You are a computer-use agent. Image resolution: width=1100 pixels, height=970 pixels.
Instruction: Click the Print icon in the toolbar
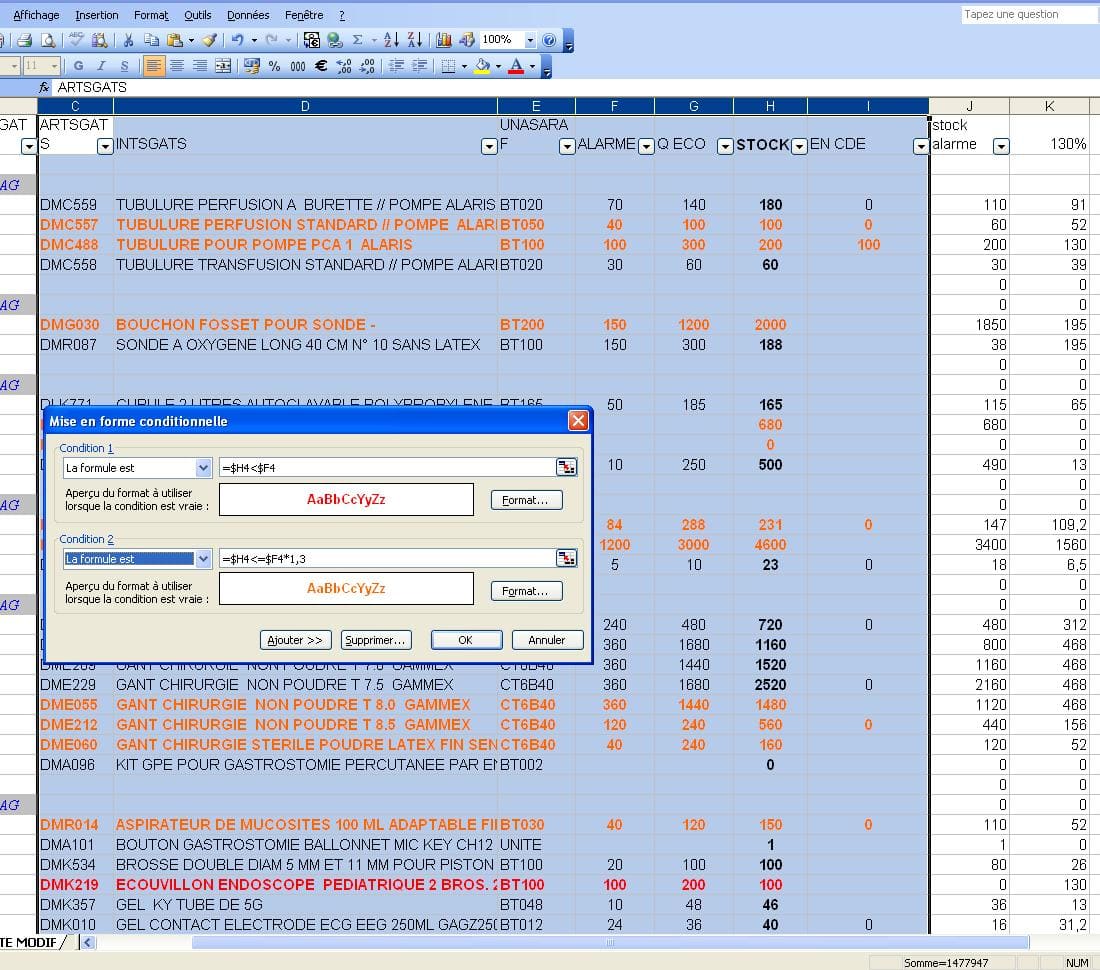click(25, 41)
